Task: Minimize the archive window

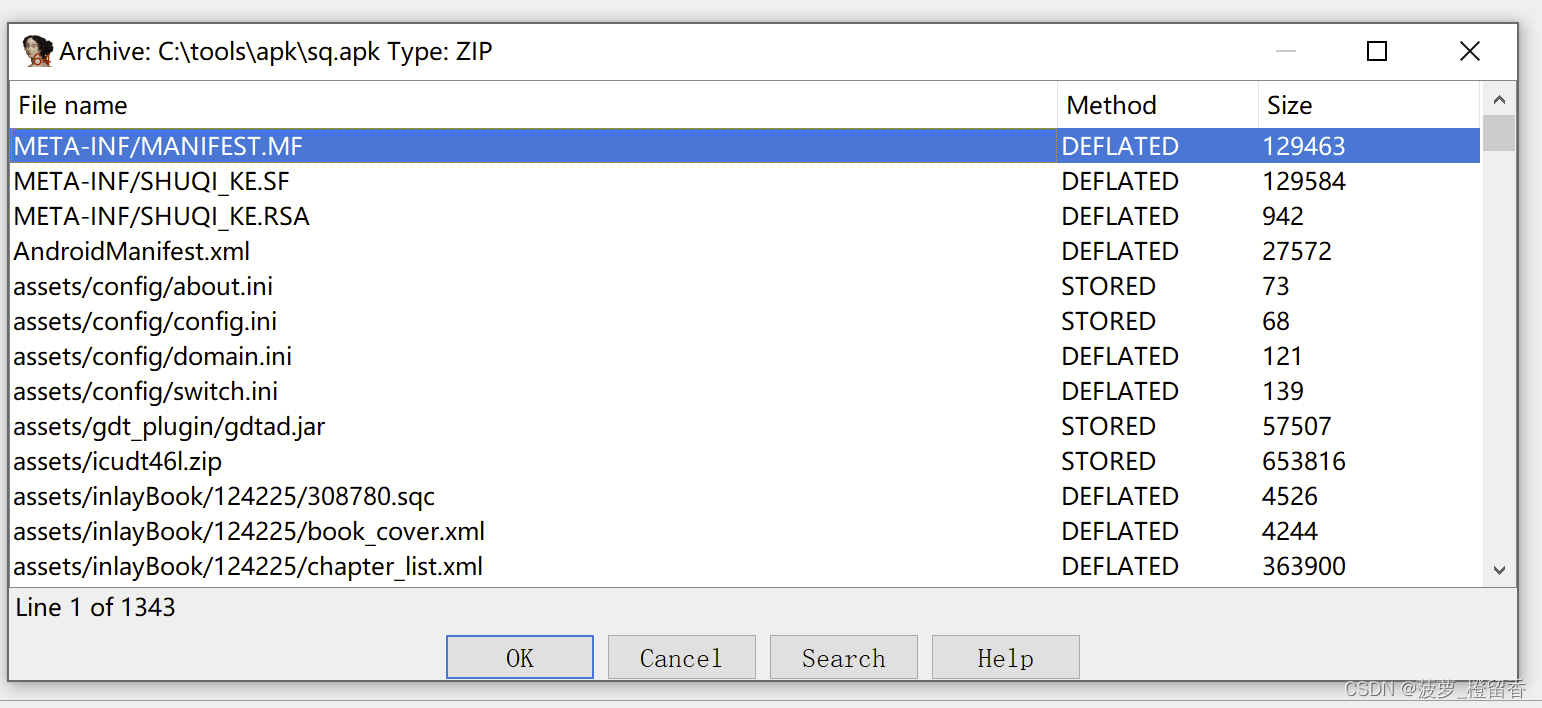Action: [x=1286, y=51]
